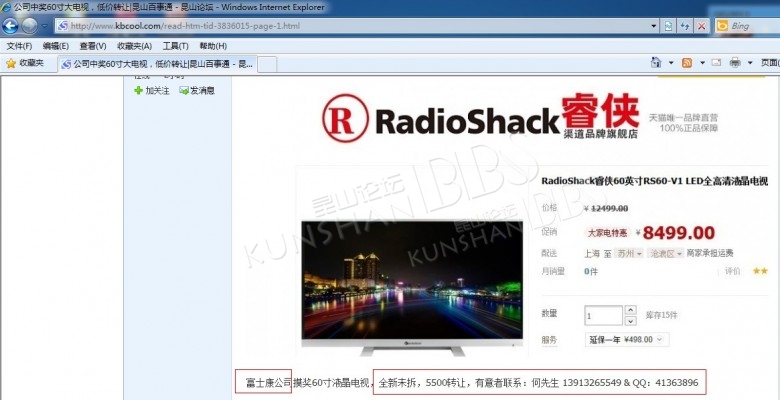The image size is (780, 400).
Task: Click the RSS feeds toolbar icon
Action: (x=687, y=63)
